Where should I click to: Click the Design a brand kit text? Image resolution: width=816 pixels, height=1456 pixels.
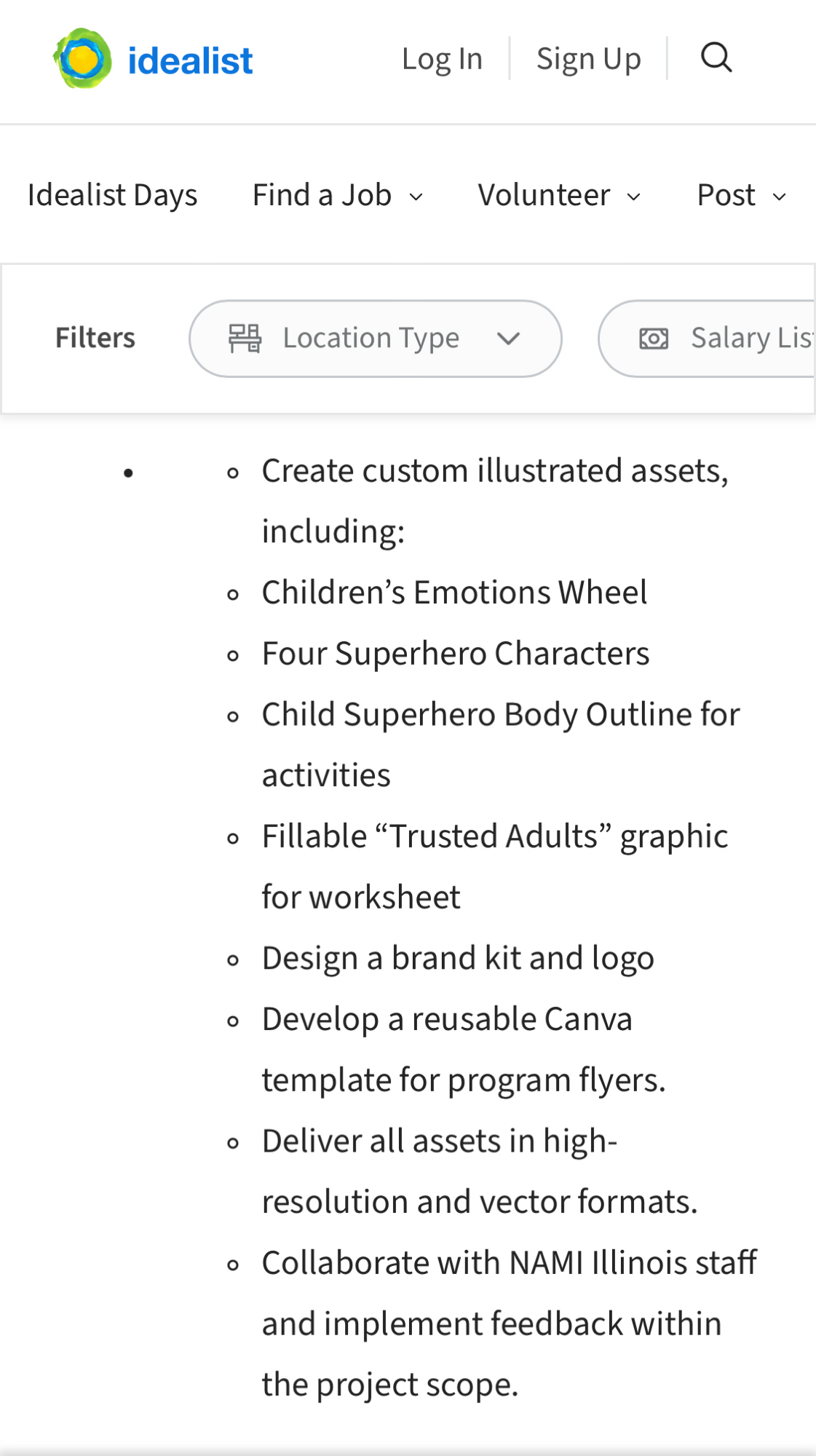(458, 958)
